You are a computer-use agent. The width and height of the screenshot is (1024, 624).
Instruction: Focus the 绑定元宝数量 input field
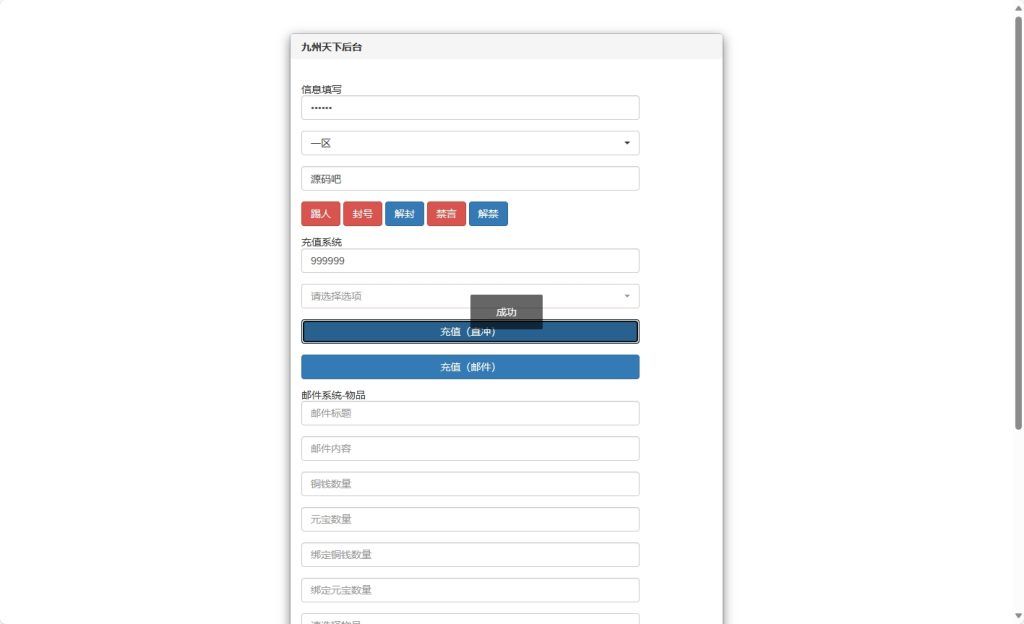coord(470,590)
